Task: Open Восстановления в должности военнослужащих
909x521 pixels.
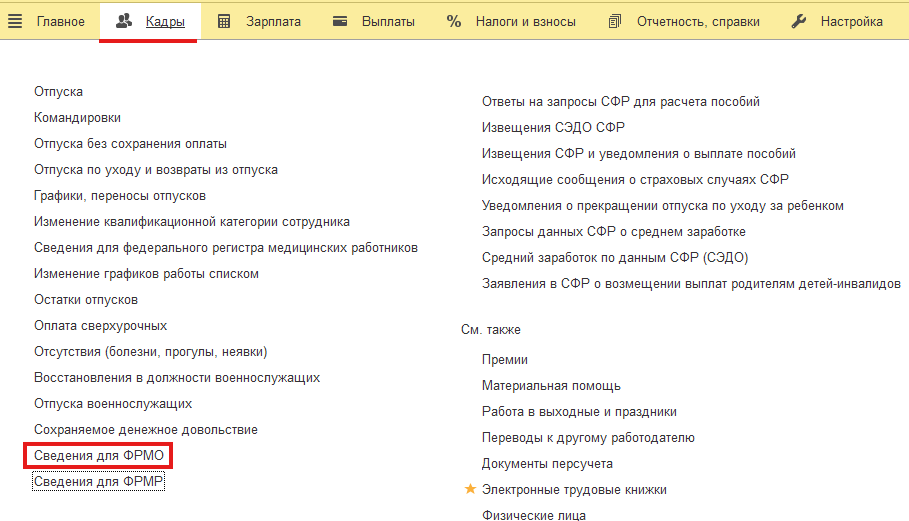Action: 177,378
